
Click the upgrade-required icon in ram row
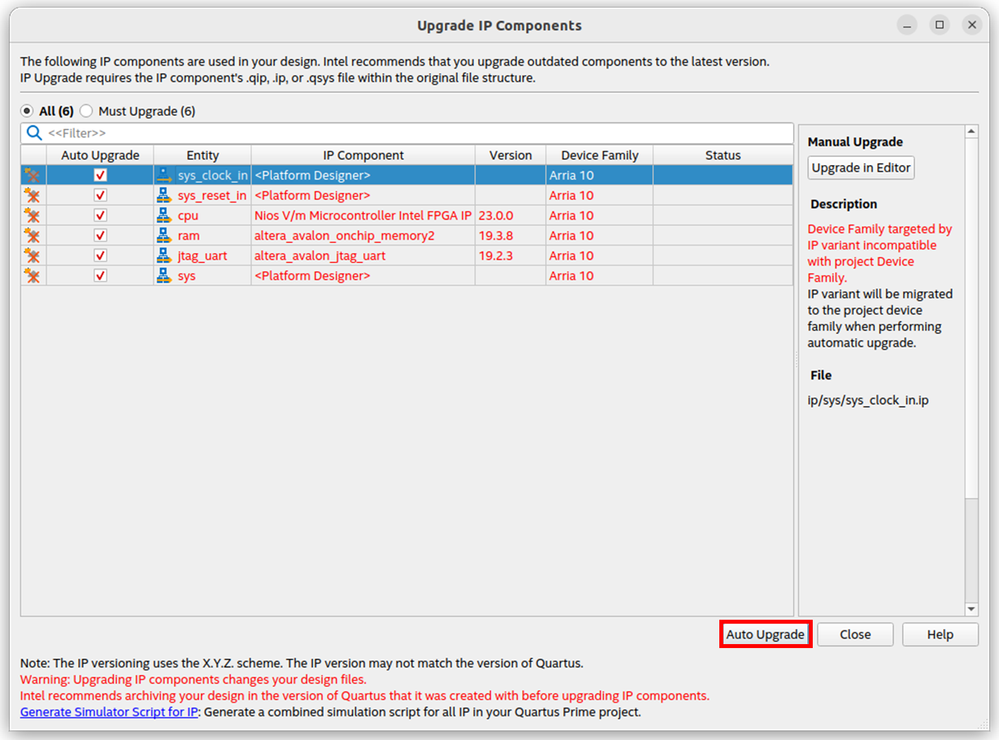[x=32, y=236]
